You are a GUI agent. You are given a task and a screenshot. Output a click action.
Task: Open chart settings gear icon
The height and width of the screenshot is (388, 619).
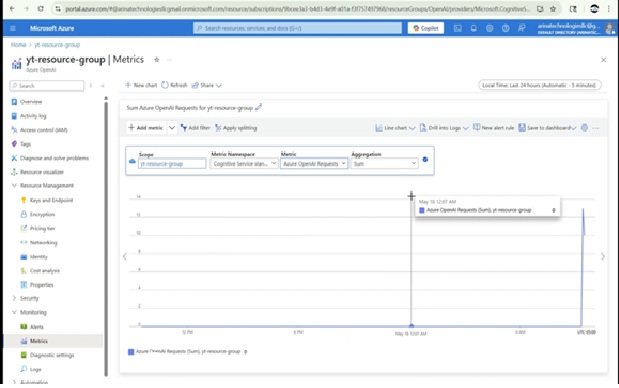(584, 127)
